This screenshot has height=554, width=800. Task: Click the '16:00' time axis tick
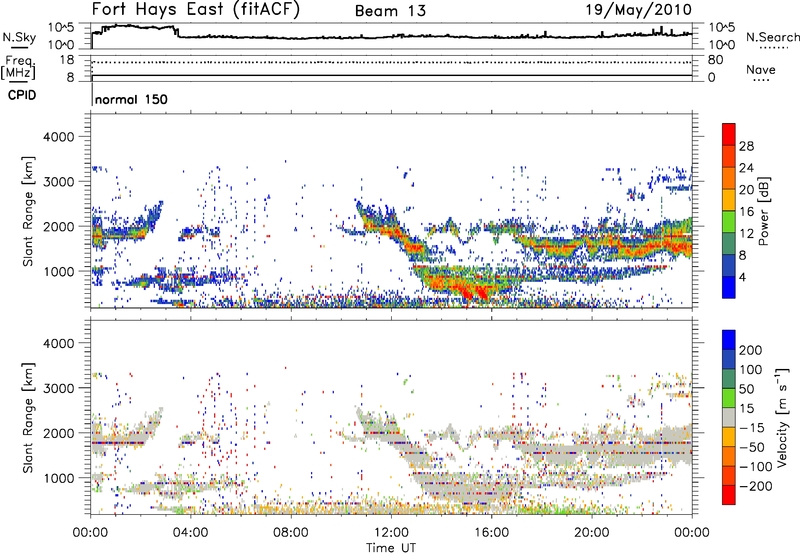491,533
